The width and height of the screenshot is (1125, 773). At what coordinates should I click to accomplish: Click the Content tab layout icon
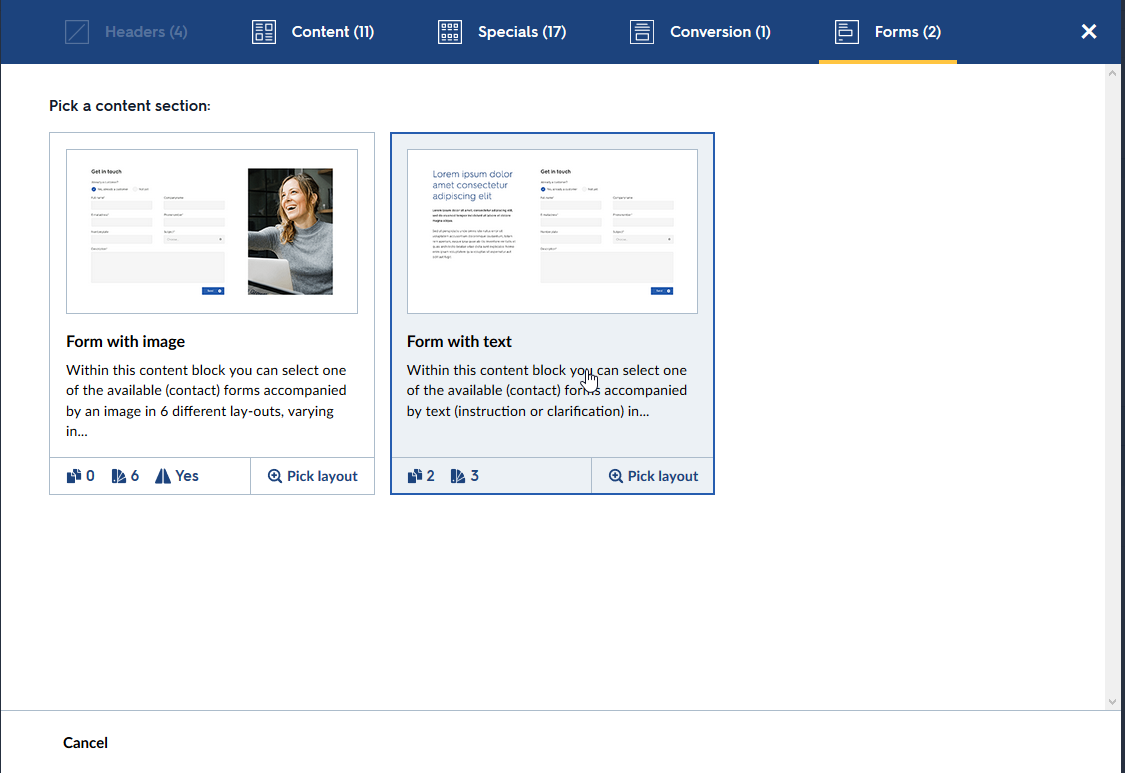point(264,32)
